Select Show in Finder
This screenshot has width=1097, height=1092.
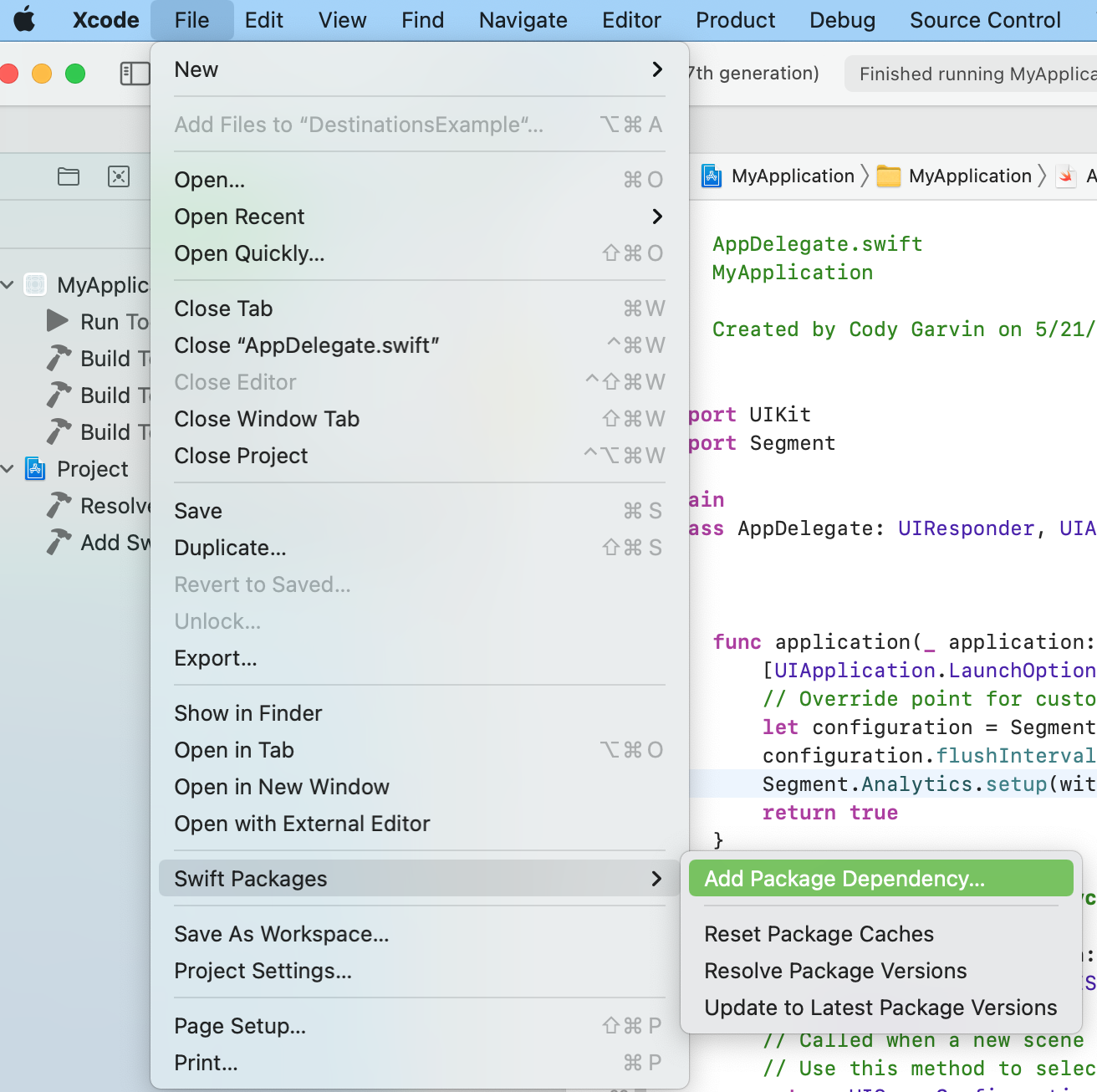(x=419, y=713)
